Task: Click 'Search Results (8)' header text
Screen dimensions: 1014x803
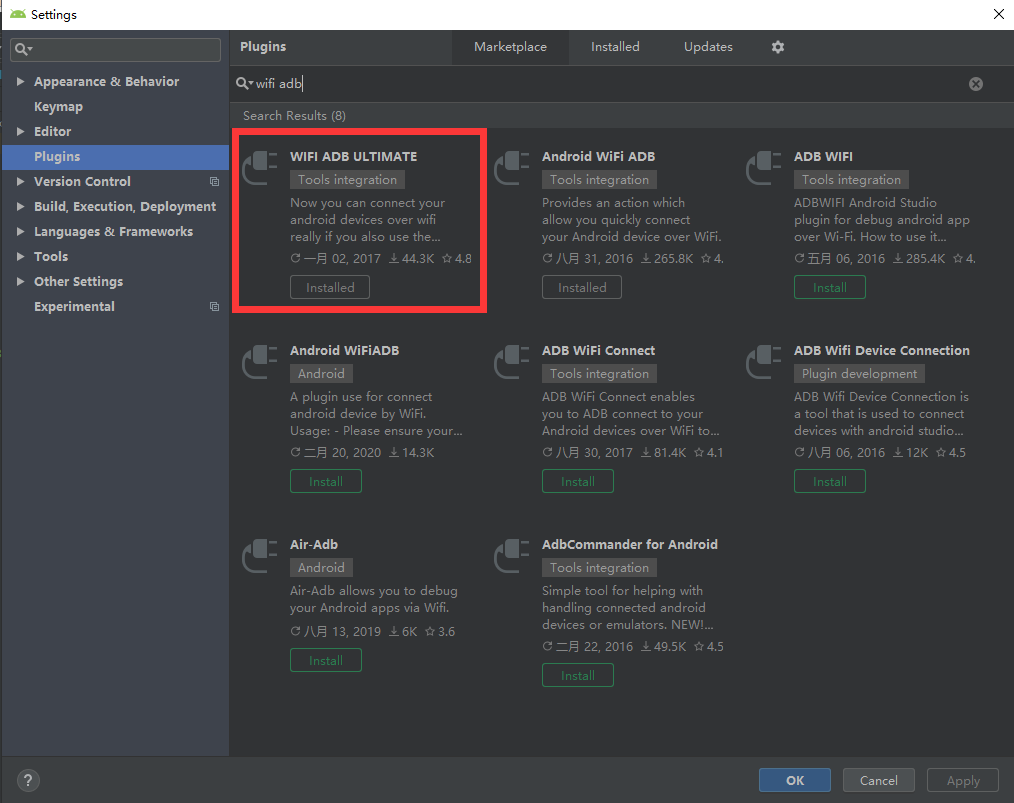Action: 294,116
